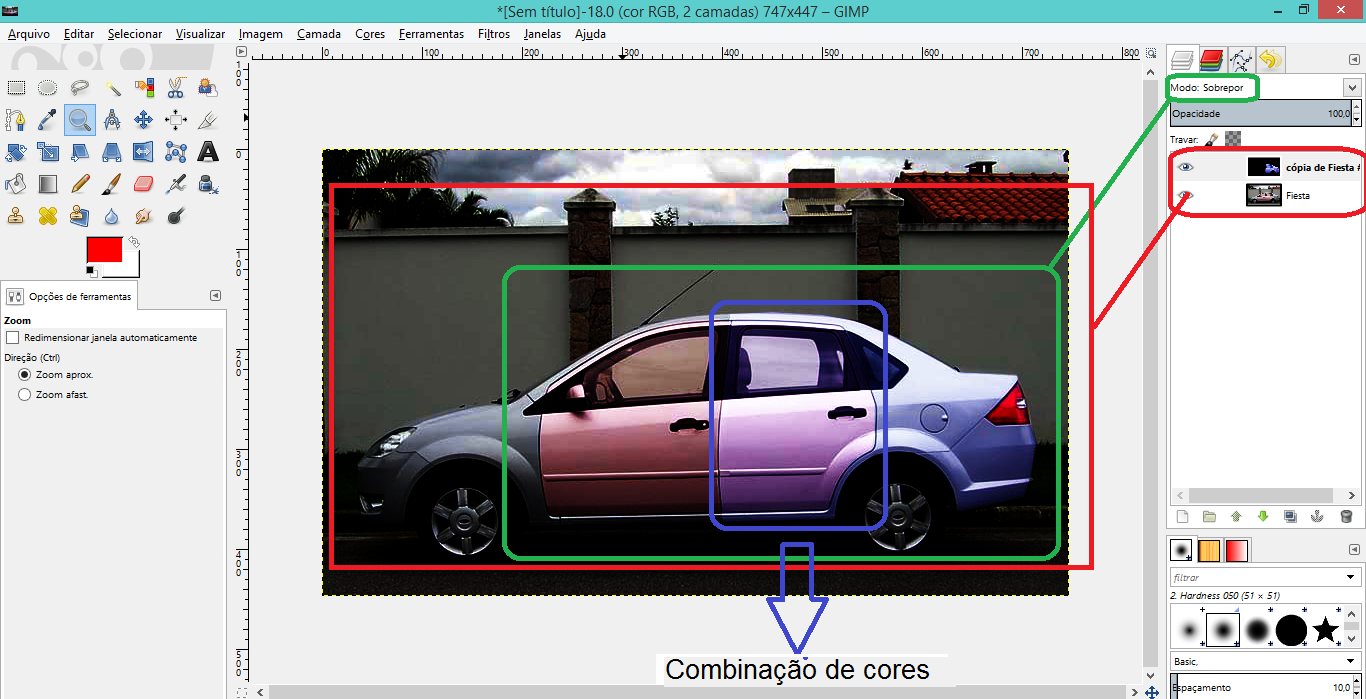Delete layer using the trash icon
This screenshot has width=1366, height=699.
coord(1346,517)
